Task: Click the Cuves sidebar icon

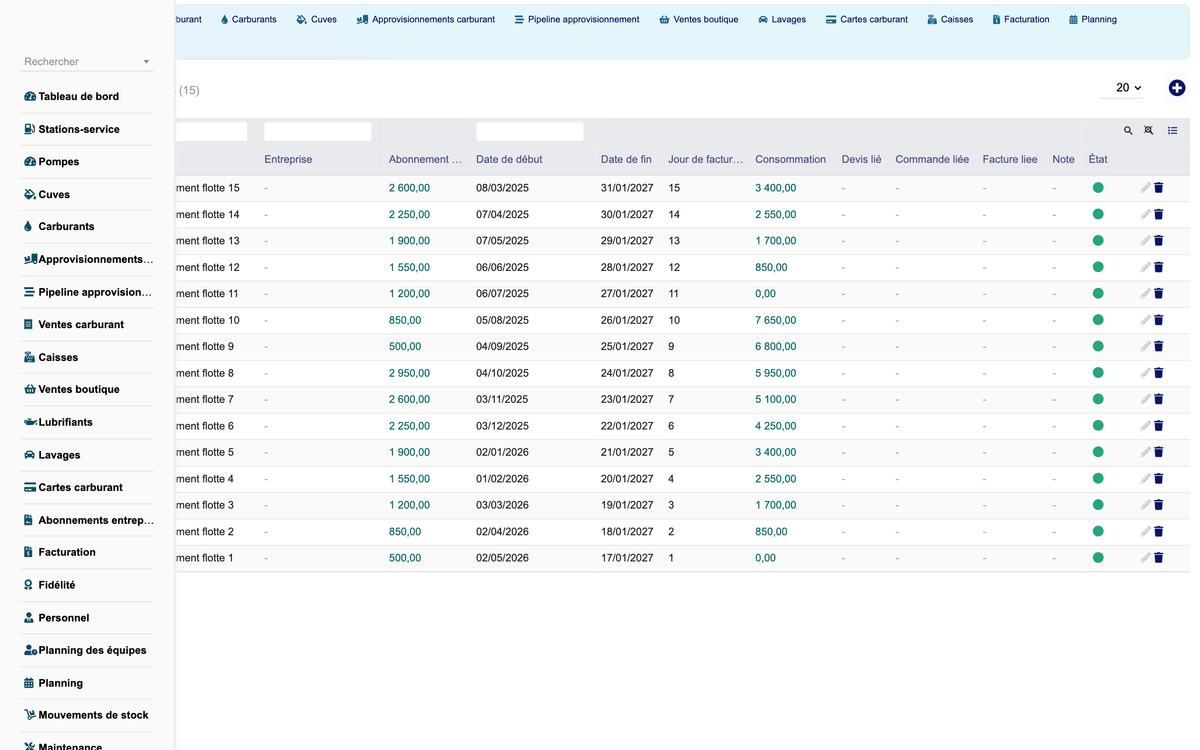Action: point(30,194)
